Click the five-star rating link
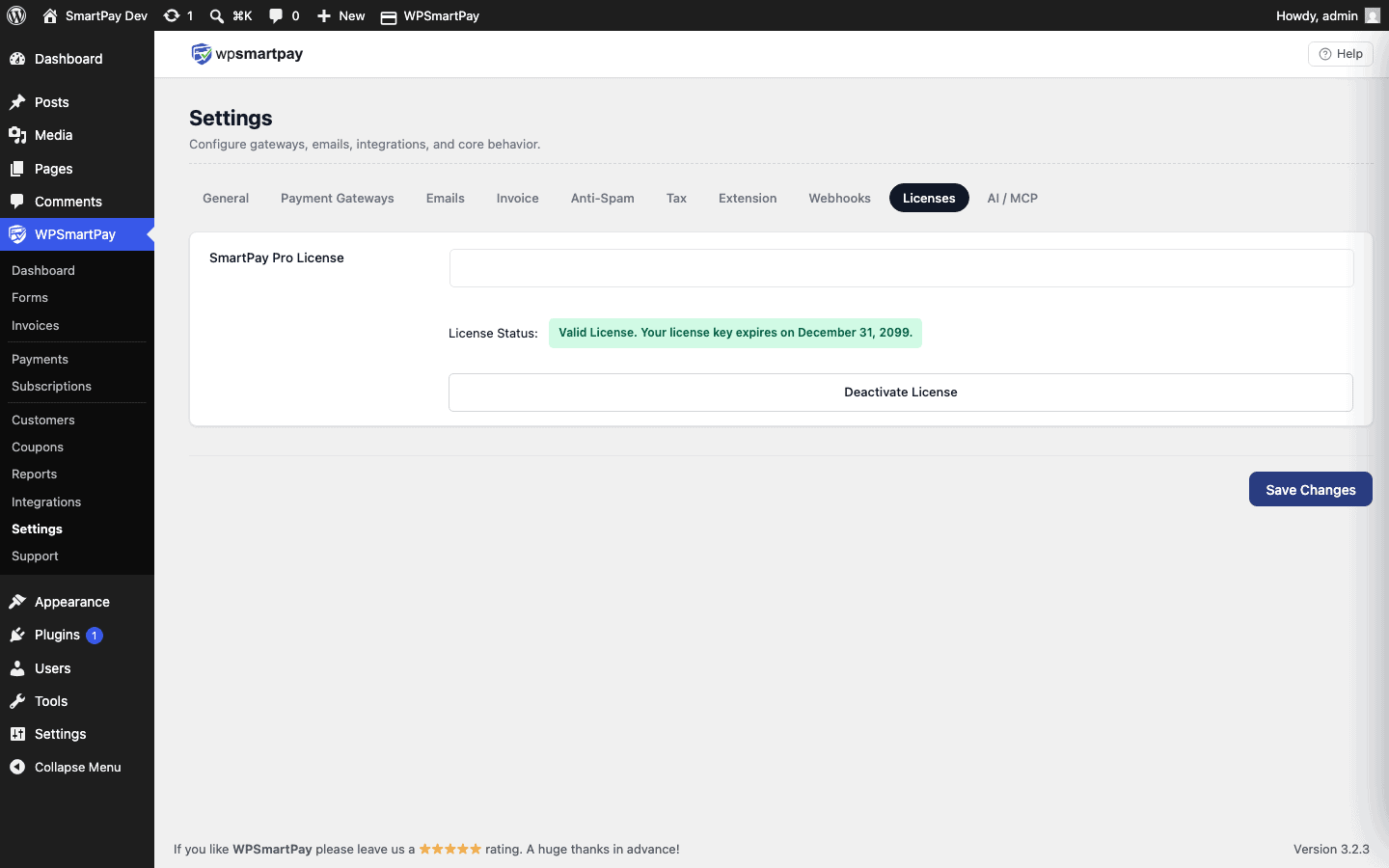1389x868 pixels. point(449,850)
